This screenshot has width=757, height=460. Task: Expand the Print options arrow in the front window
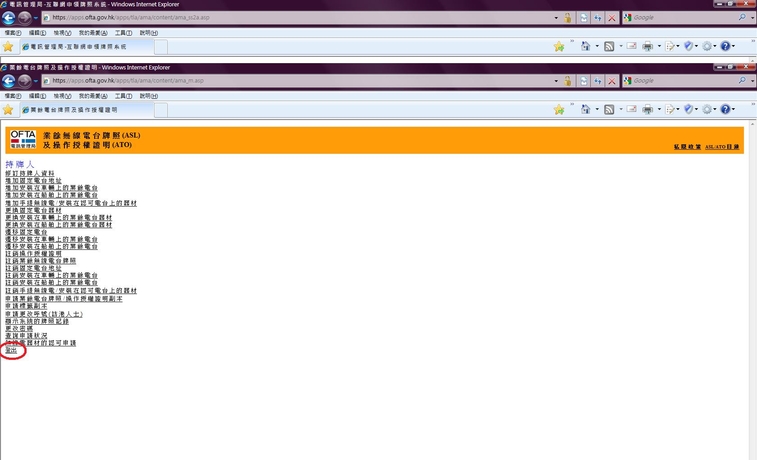click(x=658, y=109)
